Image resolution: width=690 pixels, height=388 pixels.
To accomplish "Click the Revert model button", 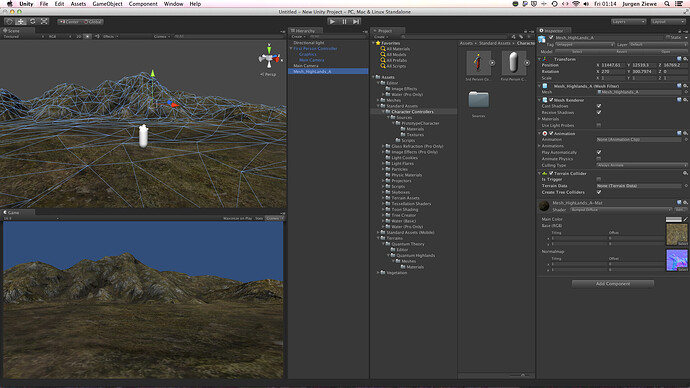I will tap(621, 51).
